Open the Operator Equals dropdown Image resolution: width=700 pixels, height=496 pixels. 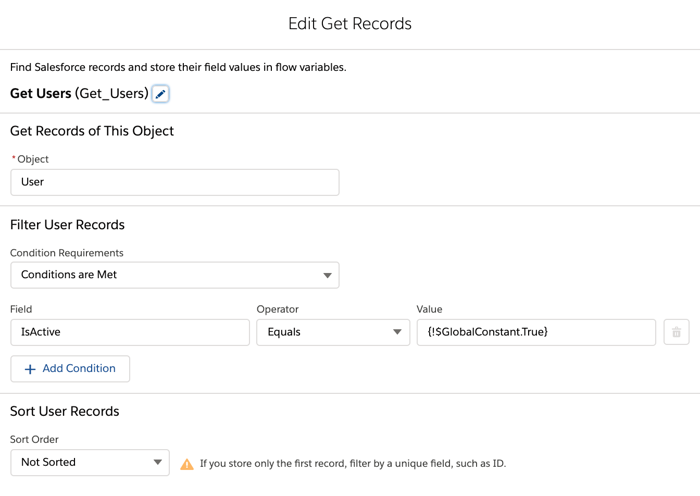tap(333, 332)
